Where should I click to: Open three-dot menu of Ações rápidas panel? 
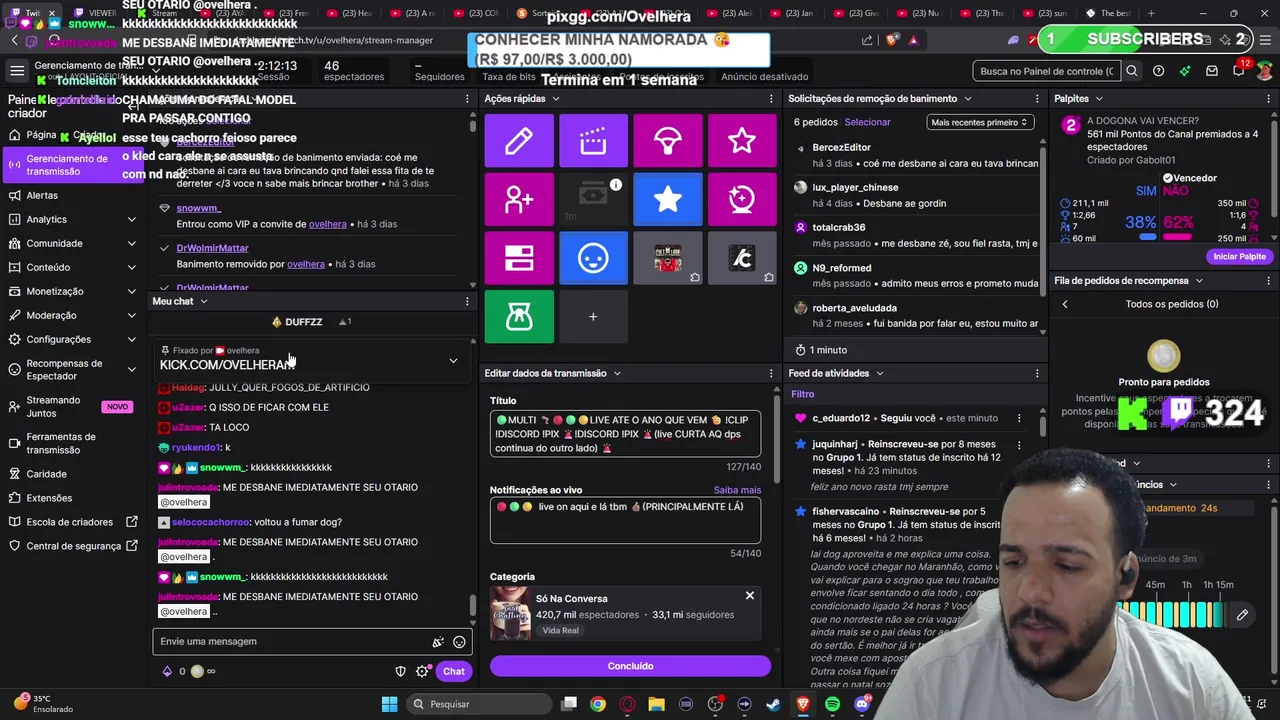[771, 99]
